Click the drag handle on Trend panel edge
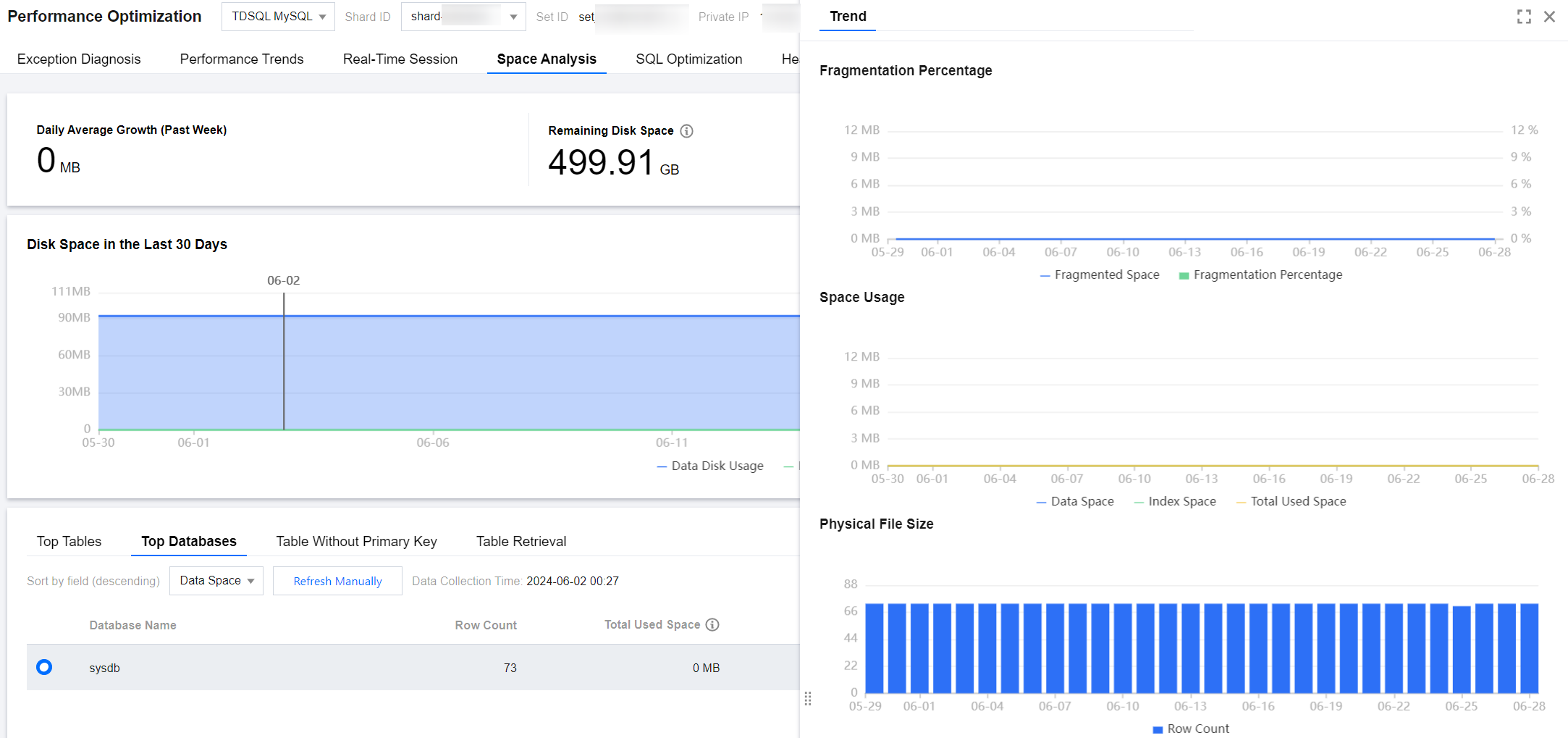Screen dimensions: 1568x738 [808, 698]
